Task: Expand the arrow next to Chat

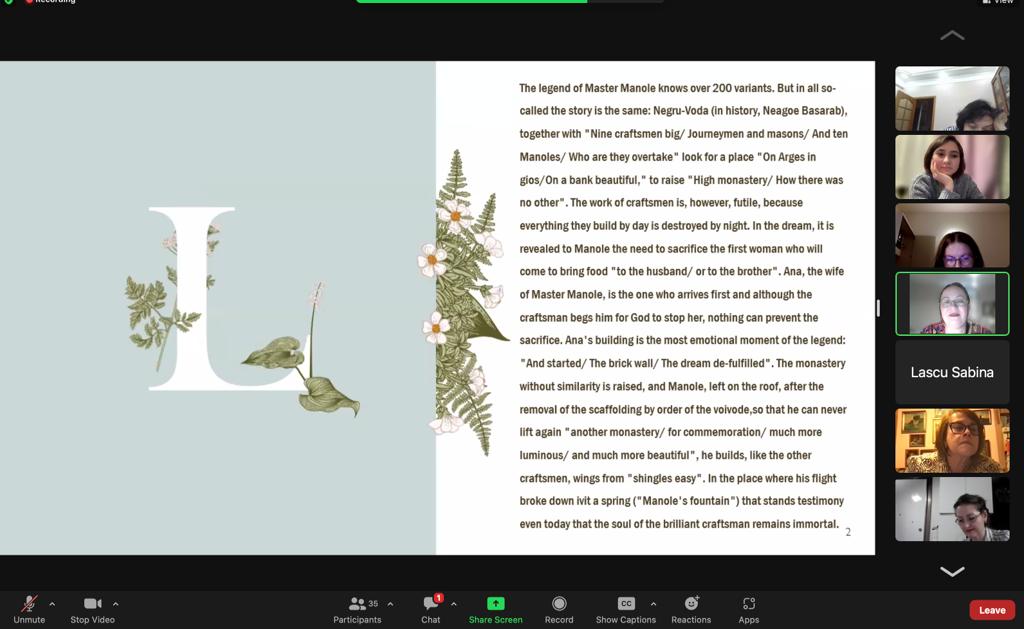Action: click(454, 604)
